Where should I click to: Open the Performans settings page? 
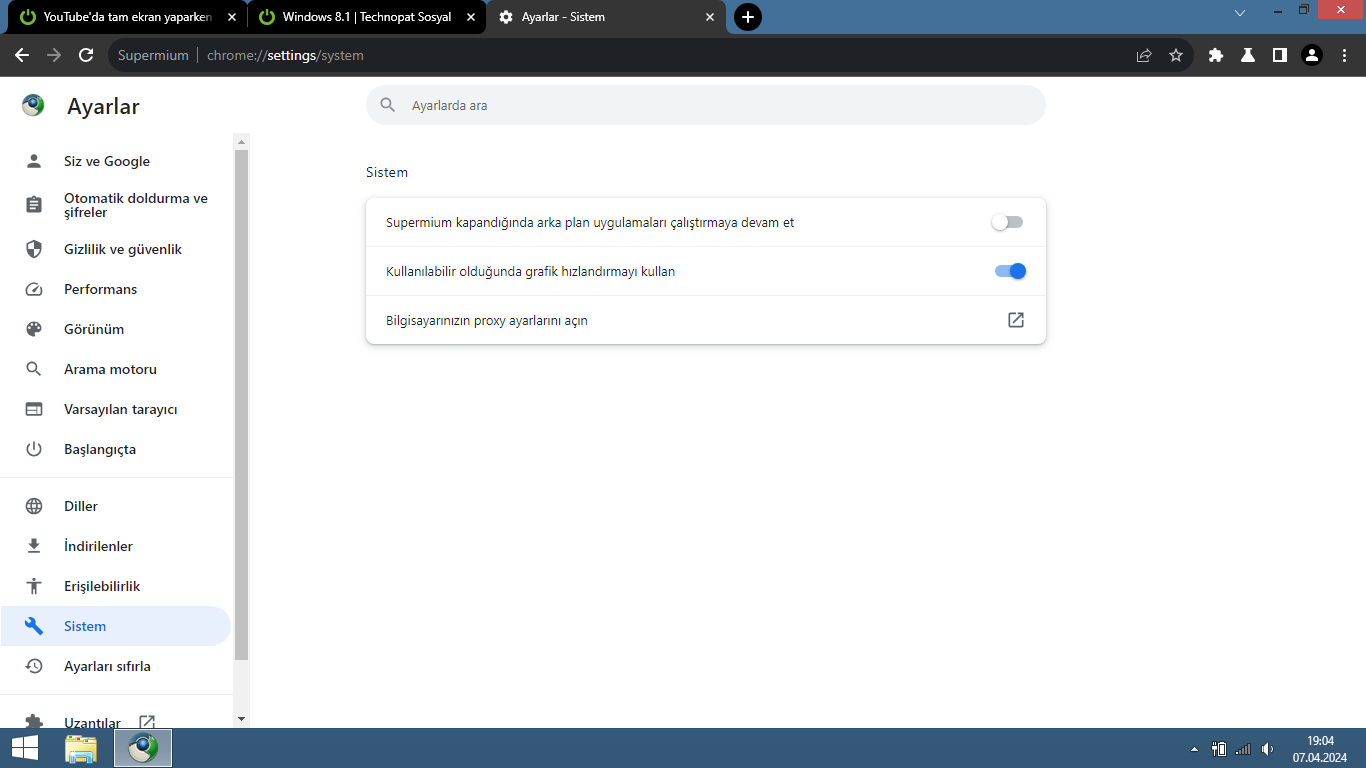point(116,289)
